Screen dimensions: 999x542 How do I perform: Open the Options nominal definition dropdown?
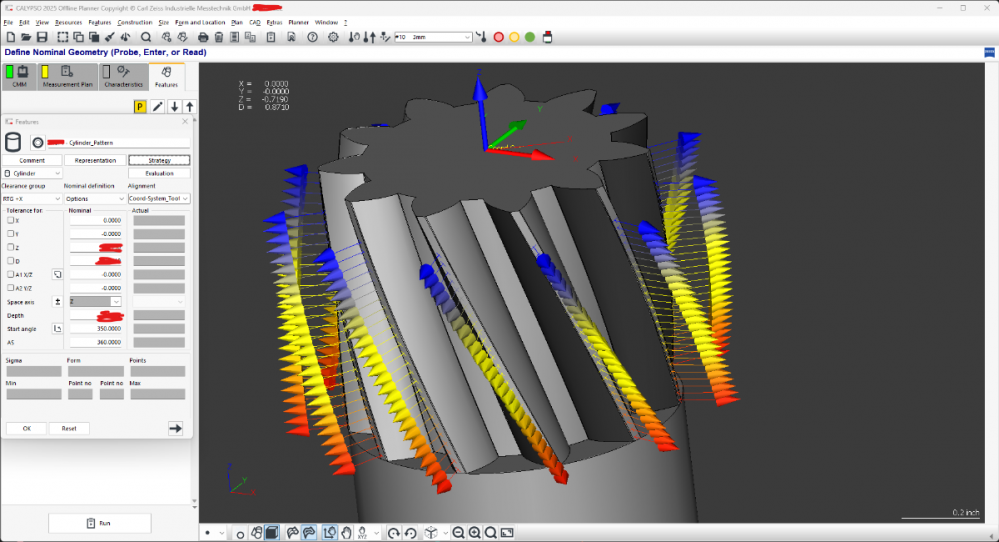coord(95,199)
